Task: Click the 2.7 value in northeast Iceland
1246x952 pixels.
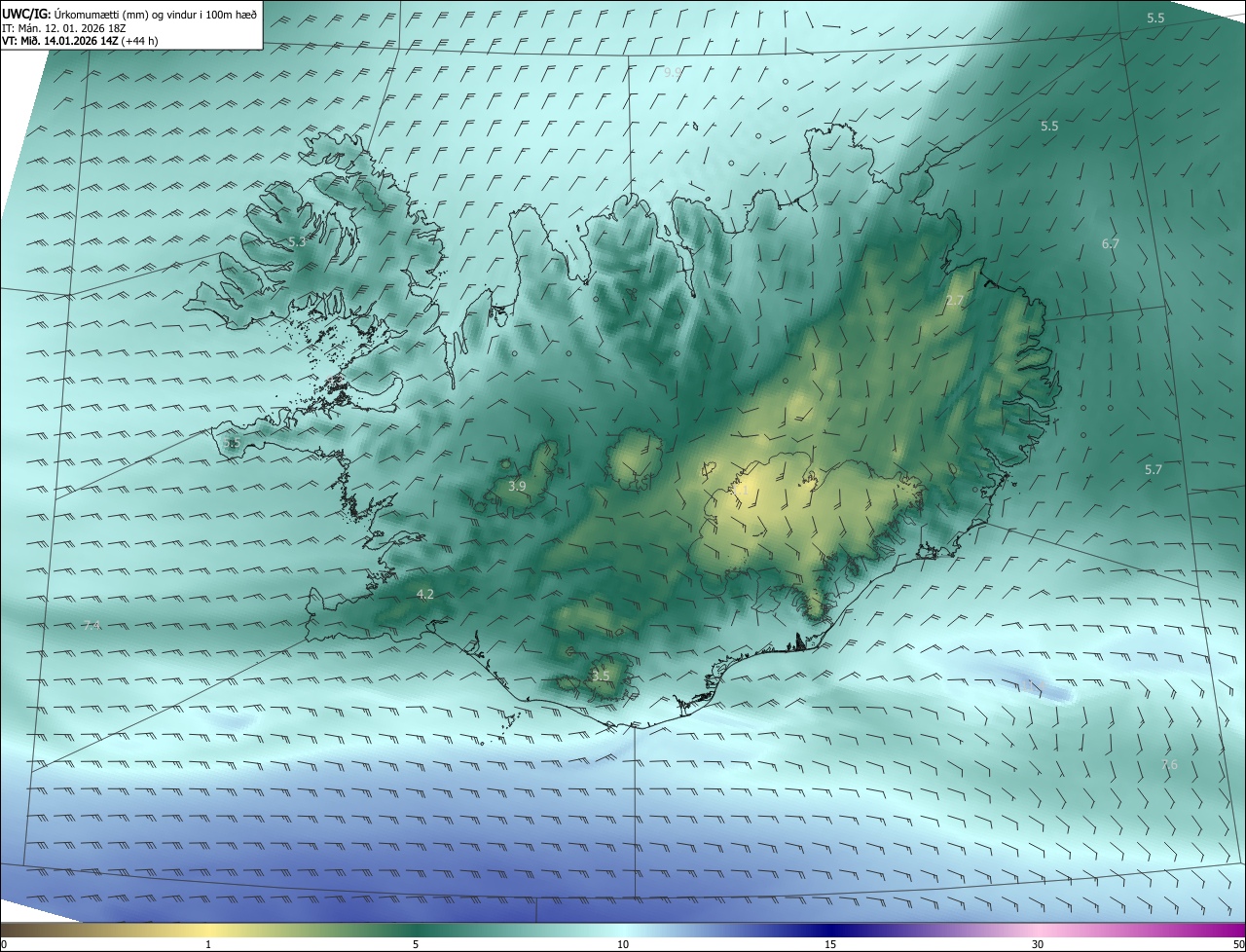Action: pos(954,301)
